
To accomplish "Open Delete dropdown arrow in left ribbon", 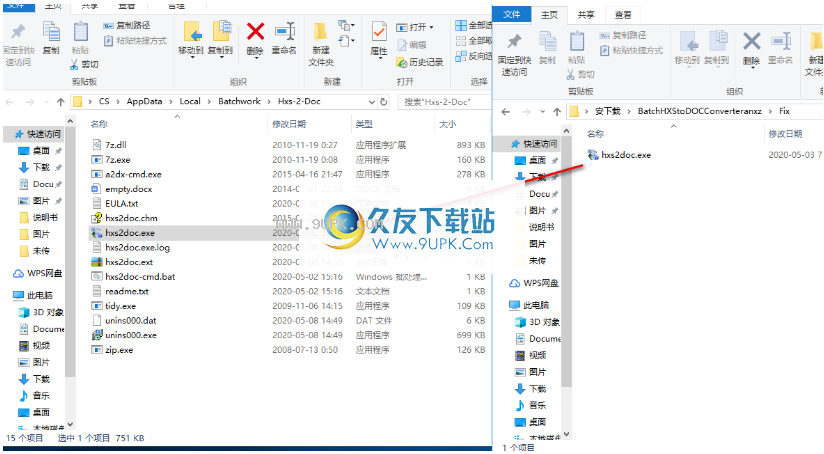I will [x=255, y=57].
